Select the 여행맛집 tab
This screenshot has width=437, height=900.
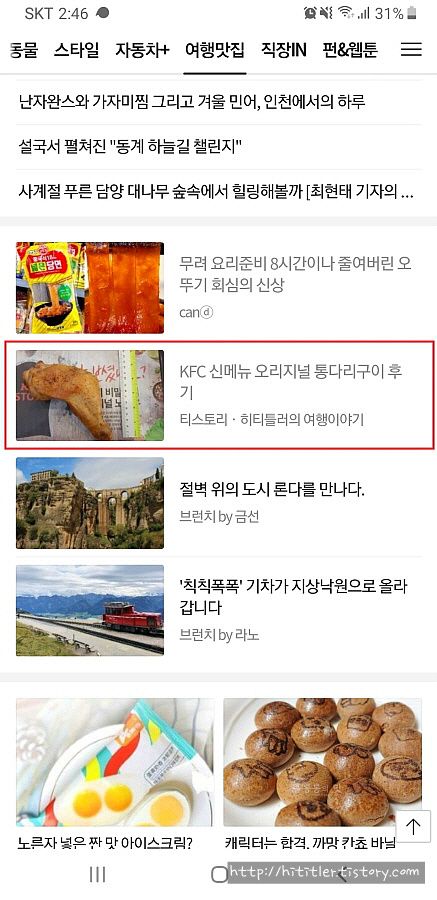pos(215,50)
